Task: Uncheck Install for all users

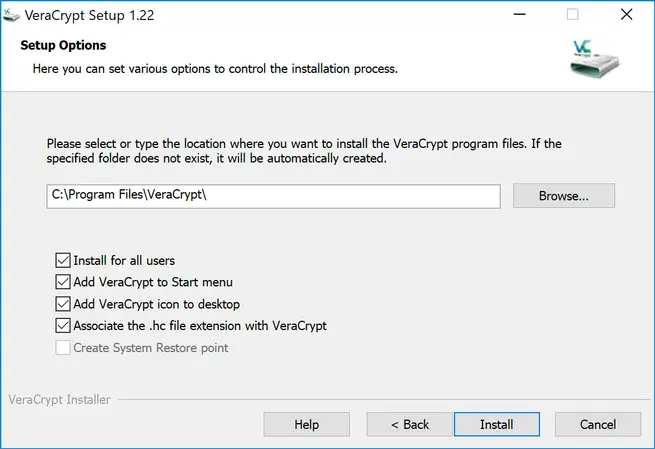Action: 64,260
